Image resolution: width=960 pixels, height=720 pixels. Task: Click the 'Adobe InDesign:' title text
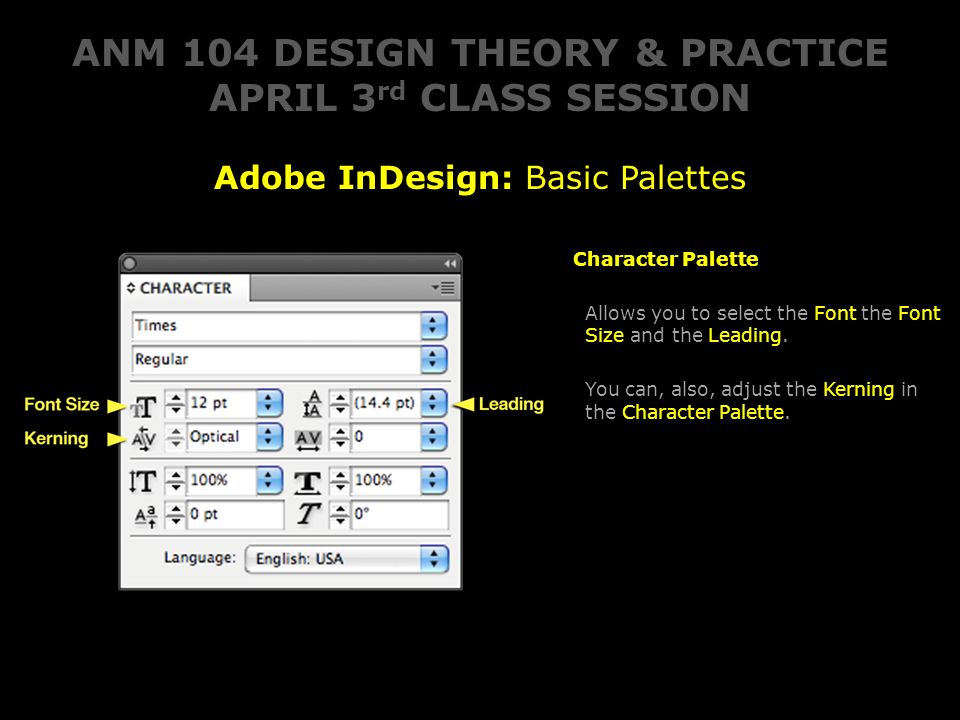tap(363, 178)
